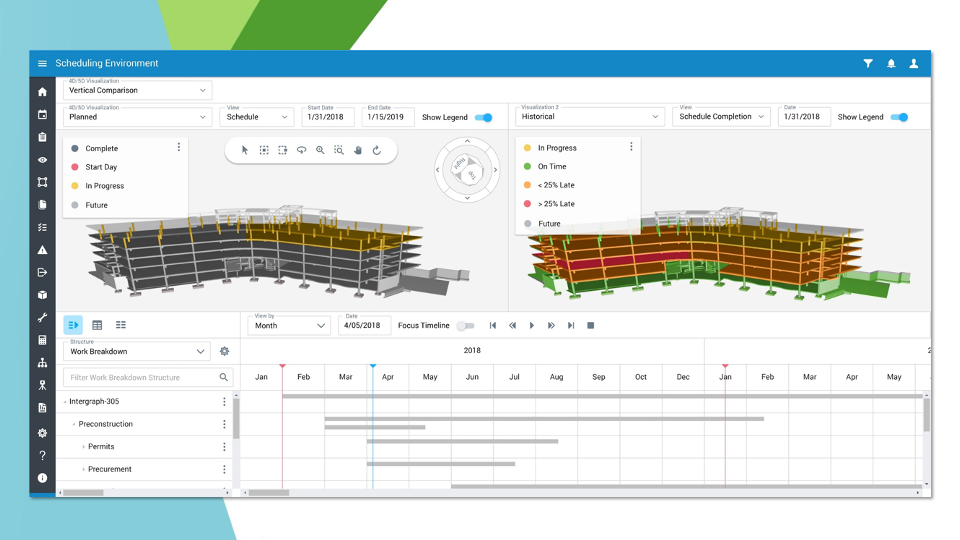Open the Vertical Comparison dropdown
The image size is (960, 540).
(137, 91)
